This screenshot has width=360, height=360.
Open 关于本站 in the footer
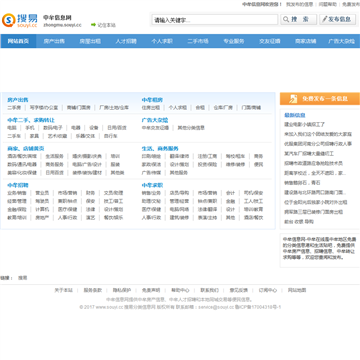tap(63, 290)
